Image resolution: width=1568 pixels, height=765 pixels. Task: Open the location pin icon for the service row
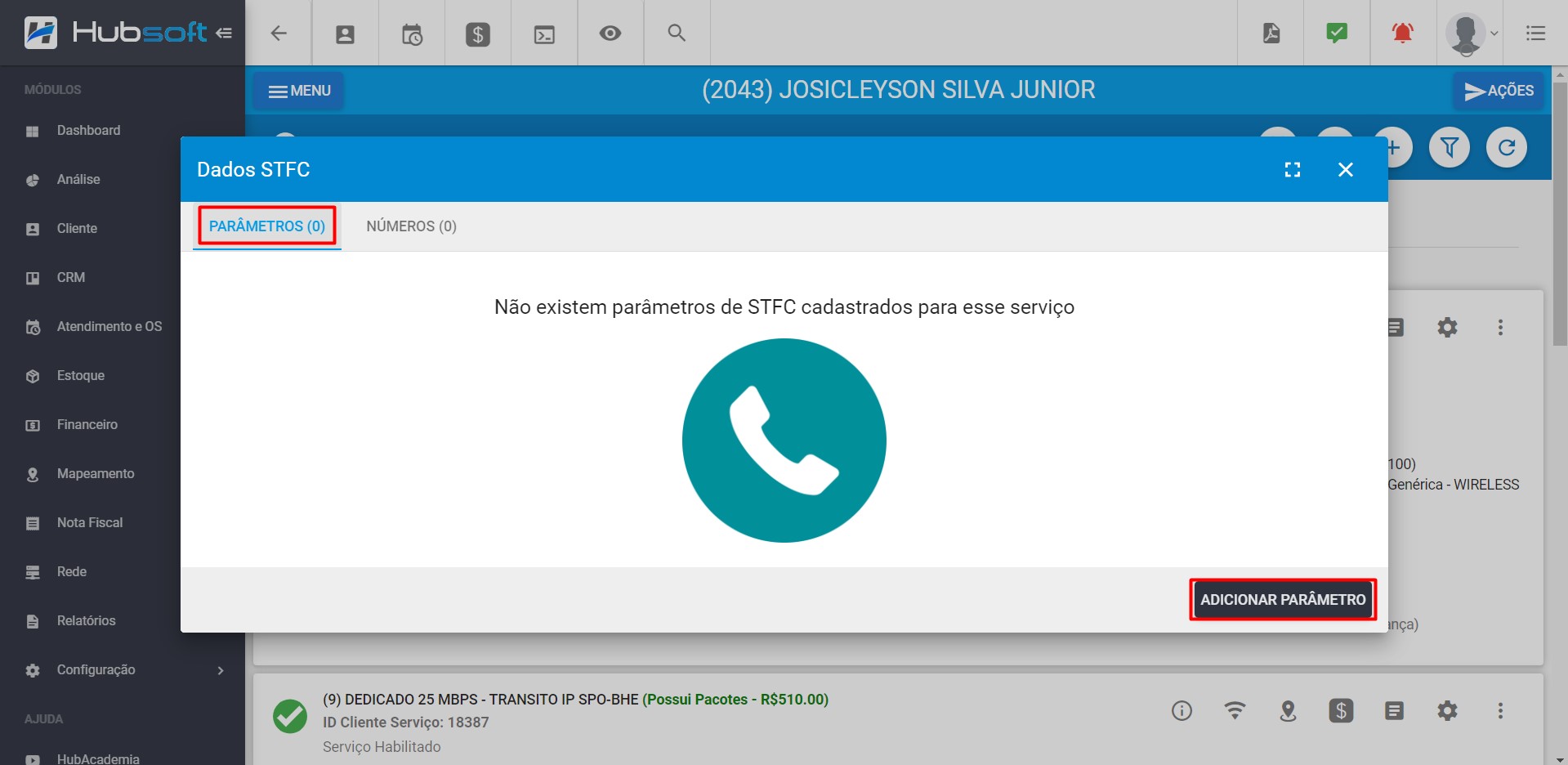[1288, 711]
